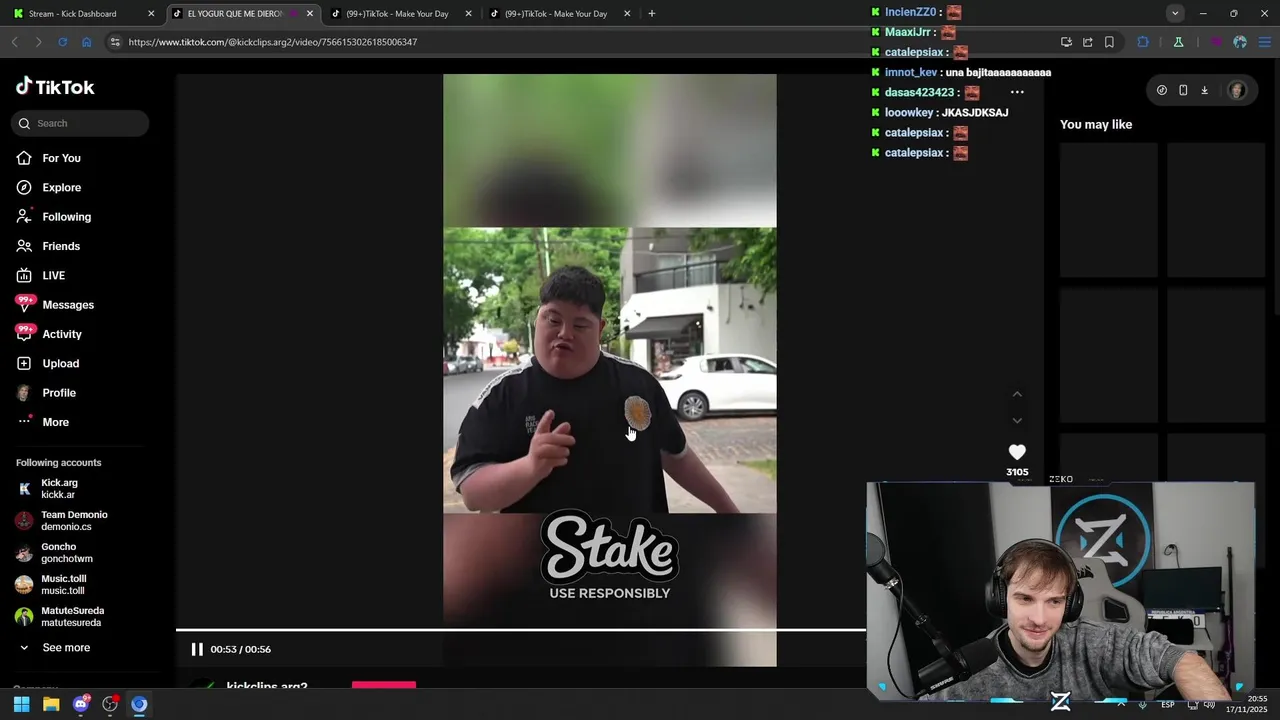Viewport: 1280px width, 720px height.
Task: Click the Following accounts heading
Action: [x=59, y=463]
